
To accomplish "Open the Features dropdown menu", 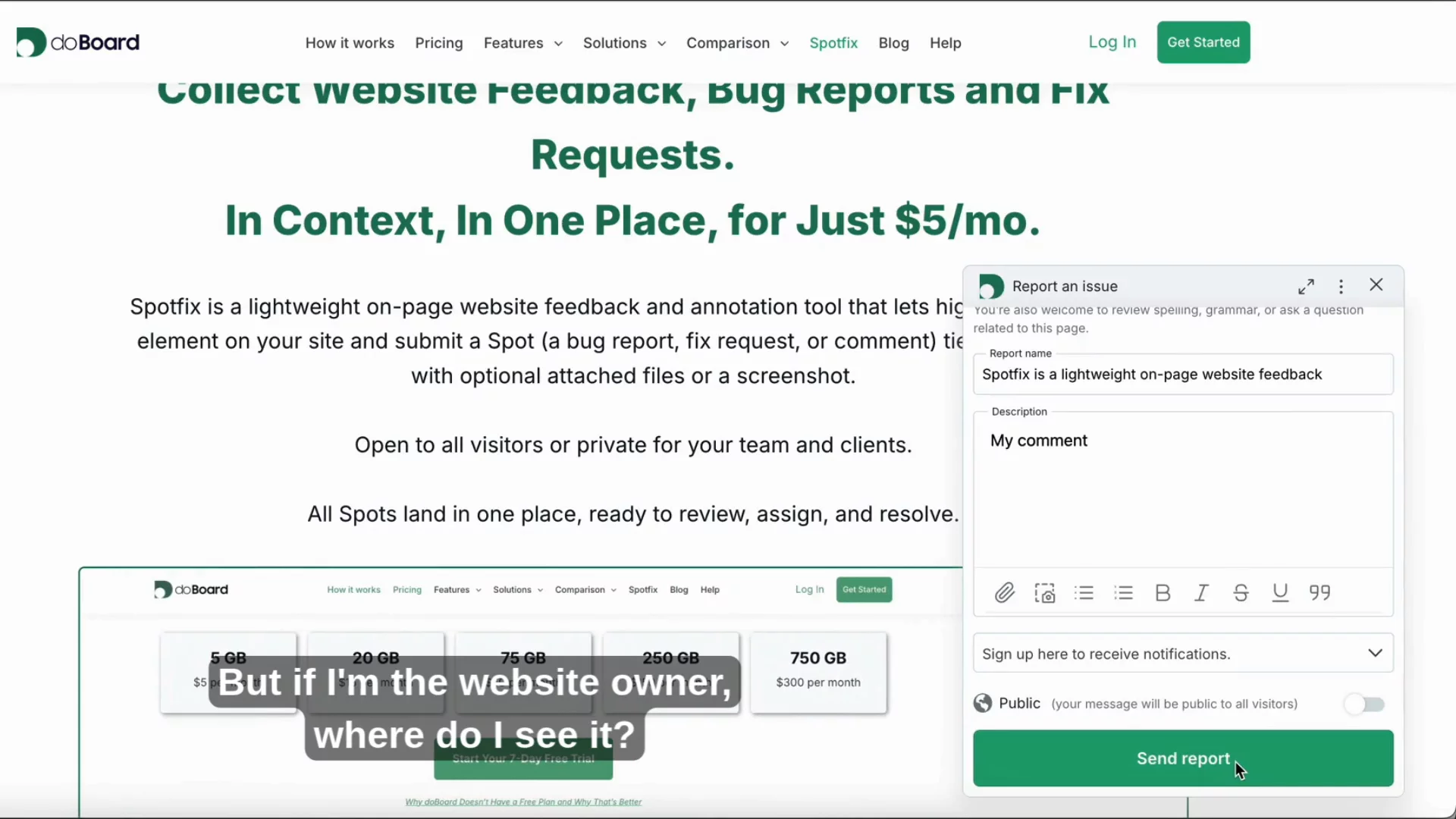I will pos(523,43).
